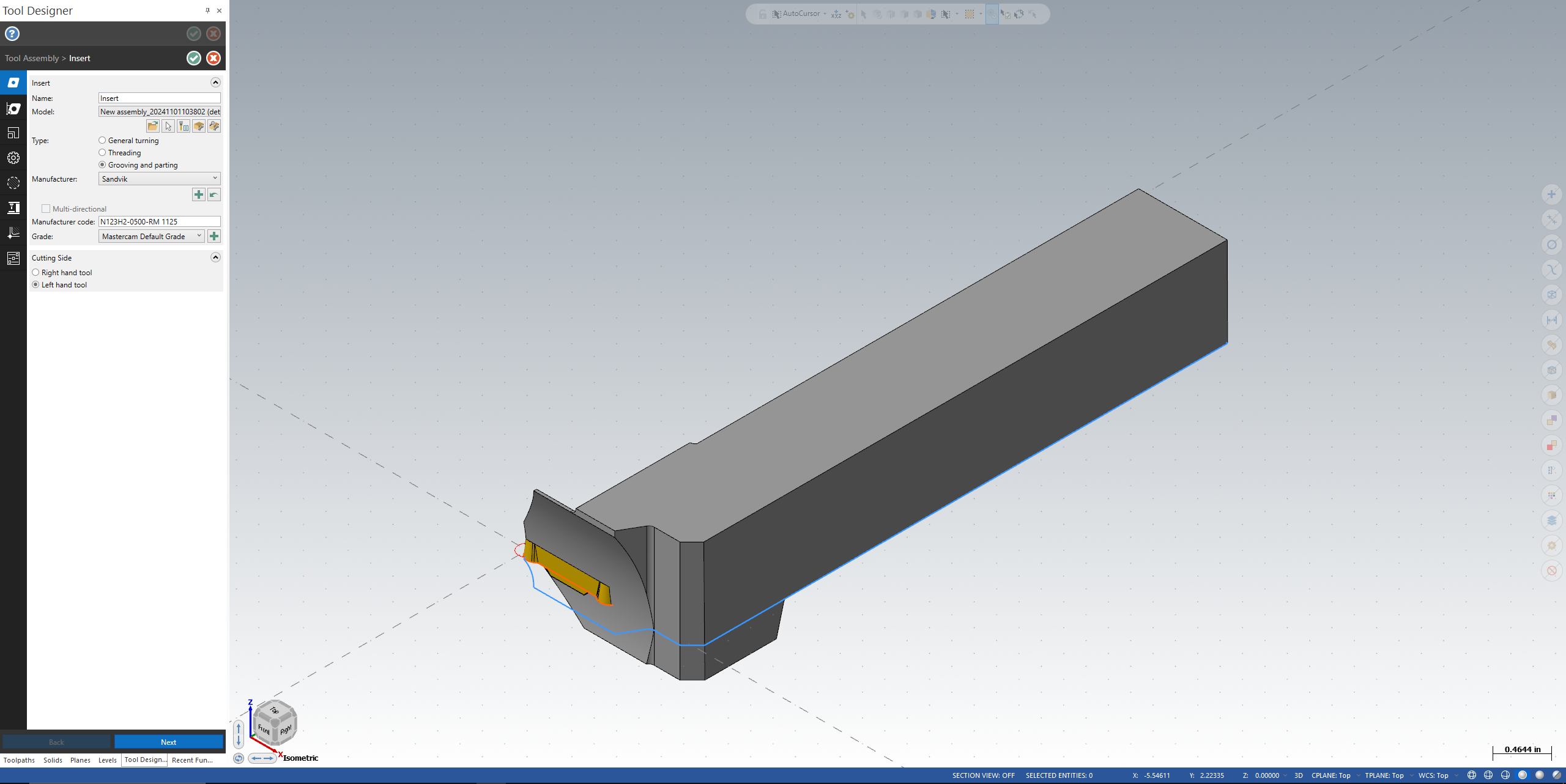The height and width of the screenshot is (784, 1566).
Task: Click the colored cube solid selection icon
Action: point(931,14)
